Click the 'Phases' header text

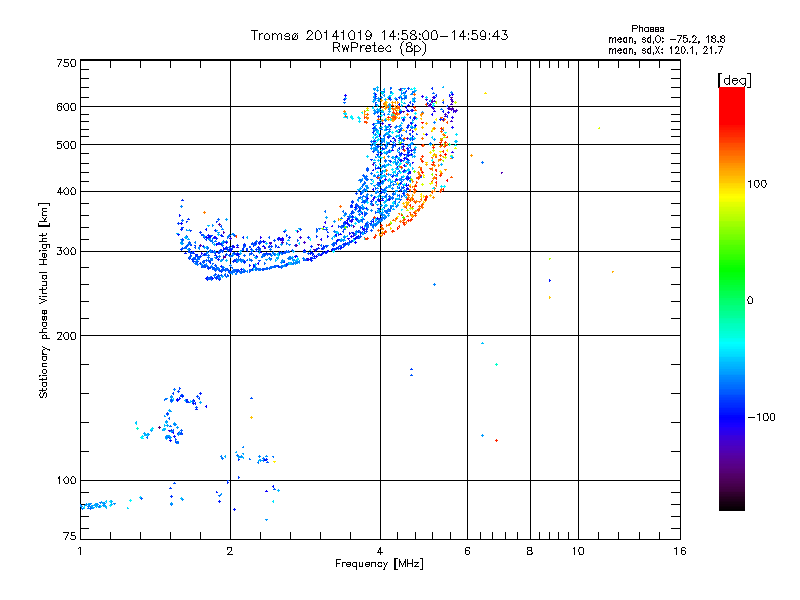[x=647, y=29]
